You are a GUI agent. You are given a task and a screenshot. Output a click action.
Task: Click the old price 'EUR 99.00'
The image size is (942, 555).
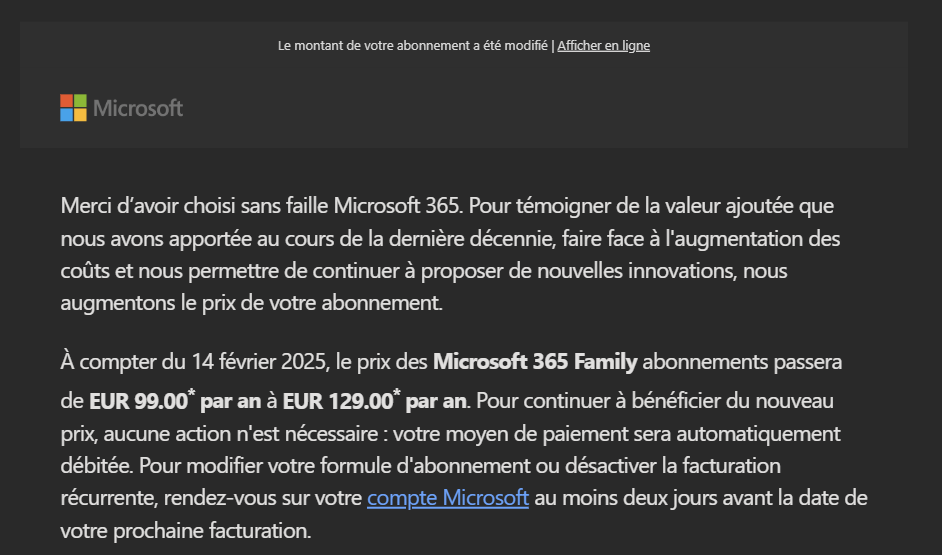(x=138, y=402)
